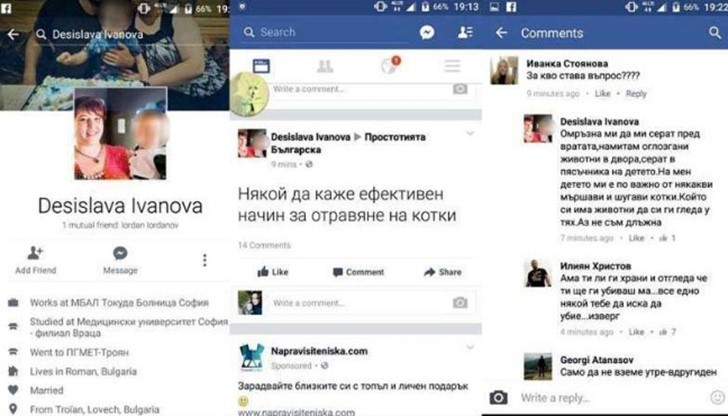The width and height of the screenshot is (728, 416).
Task: Tap the Share button under the post
Action: [x=442, y=272]
